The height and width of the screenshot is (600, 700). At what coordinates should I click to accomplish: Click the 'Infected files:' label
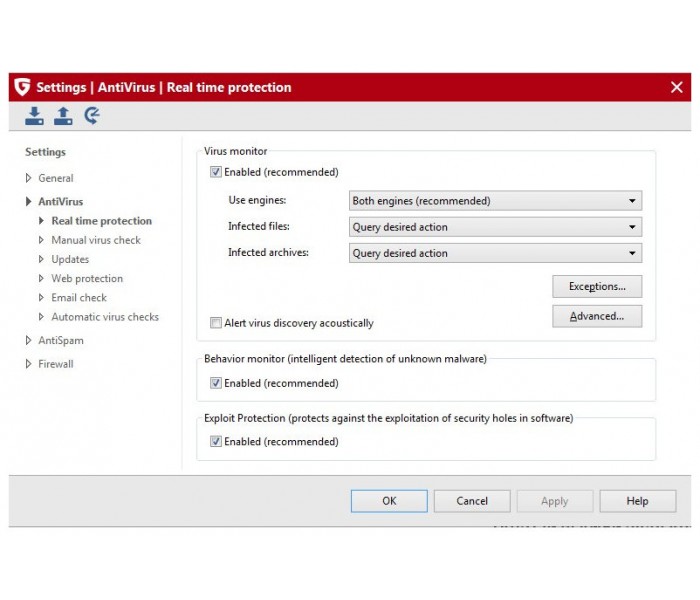pyautogui.click(x=259, y=226)
